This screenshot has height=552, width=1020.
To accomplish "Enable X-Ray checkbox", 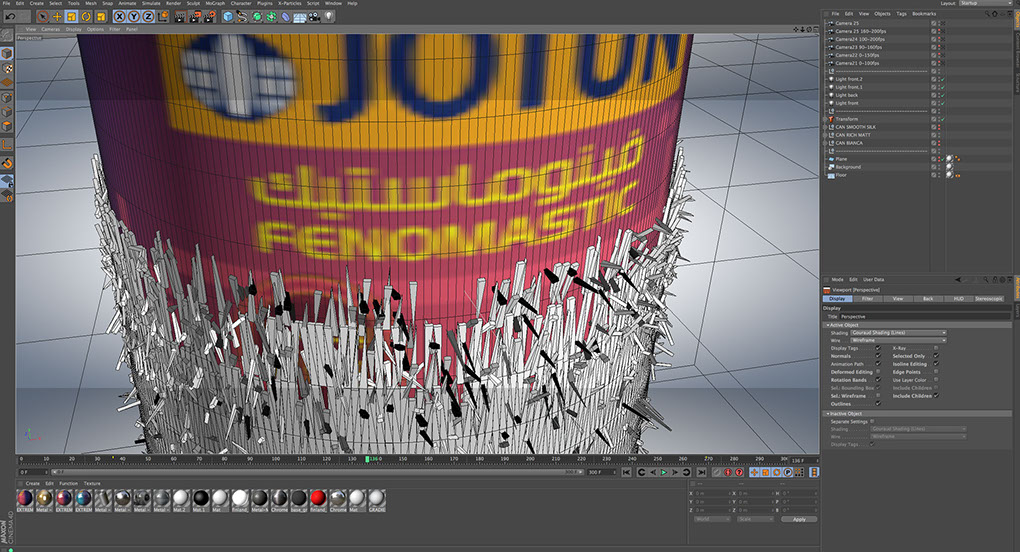I will 936,348.
